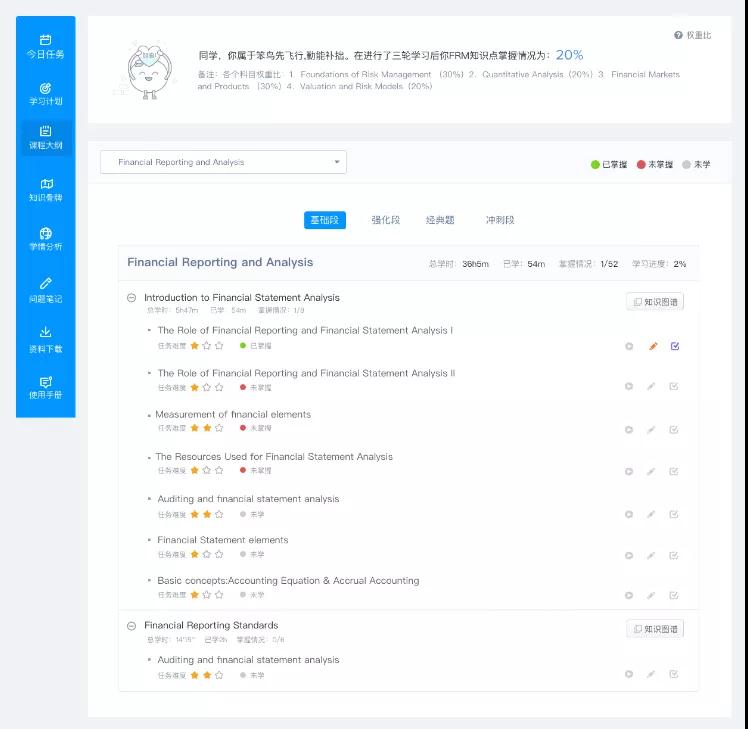This screenshot has width=748, height=729.
Task: Open exercise check icon for Statement Analysis I
Action: (675, 346)
